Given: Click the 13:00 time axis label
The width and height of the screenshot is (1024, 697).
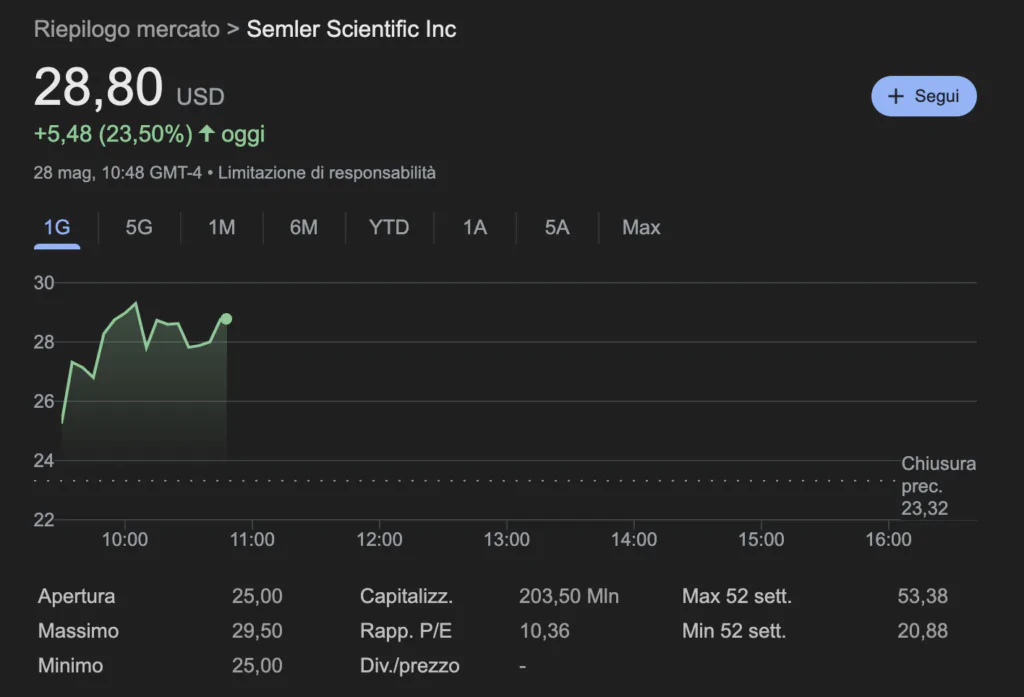Looking at the screenshot, I should 506,540.
